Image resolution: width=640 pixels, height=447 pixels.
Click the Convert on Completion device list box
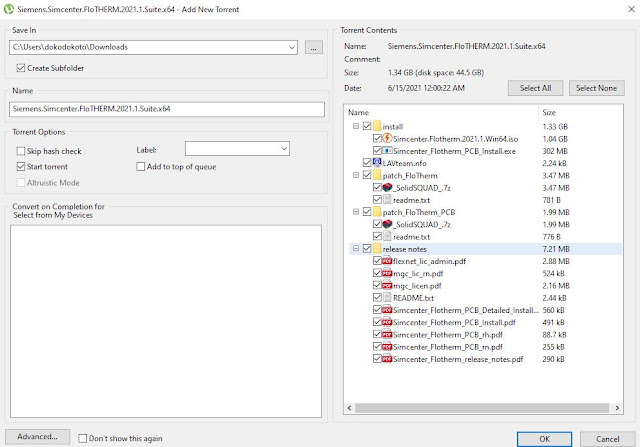pos(166,321)
